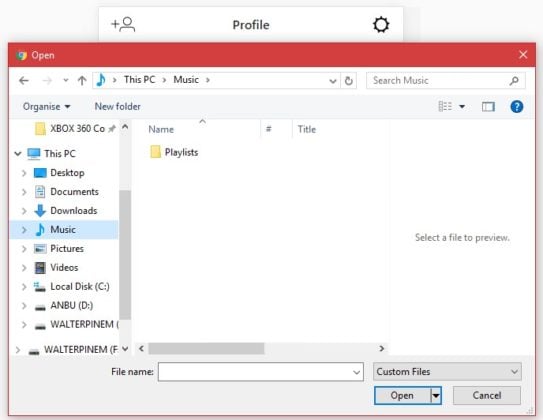This screenshot has height=420, width=543.
Task: Expand the Pictures tree node
Action: click(x=24, y=249)
